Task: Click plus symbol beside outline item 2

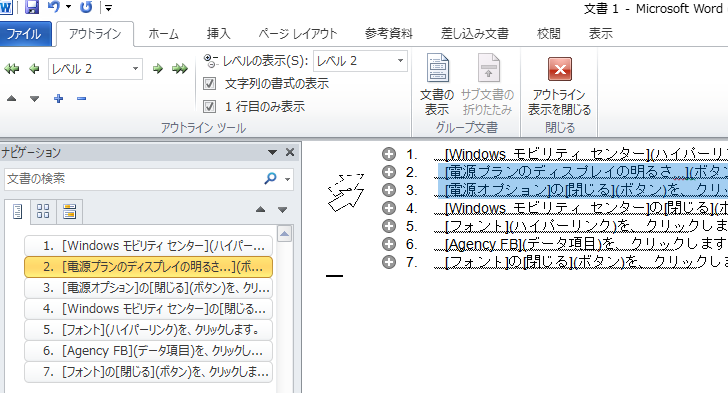Action: [389, 172]
